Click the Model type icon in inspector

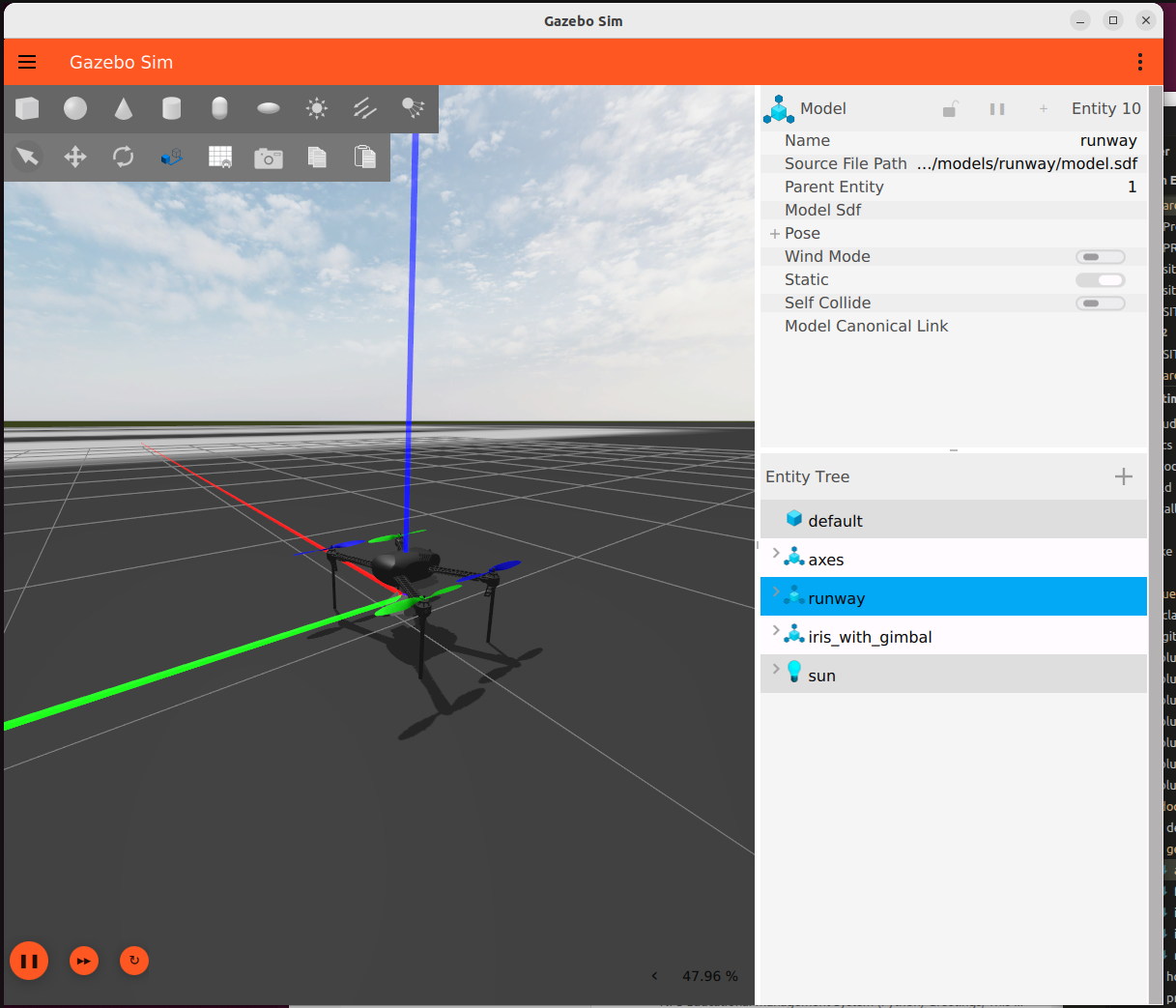click(x=778, y=108)
